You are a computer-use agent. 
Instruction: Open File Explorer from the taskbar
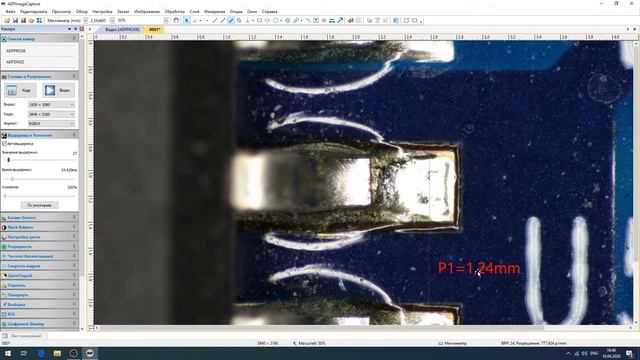point(57,353)
